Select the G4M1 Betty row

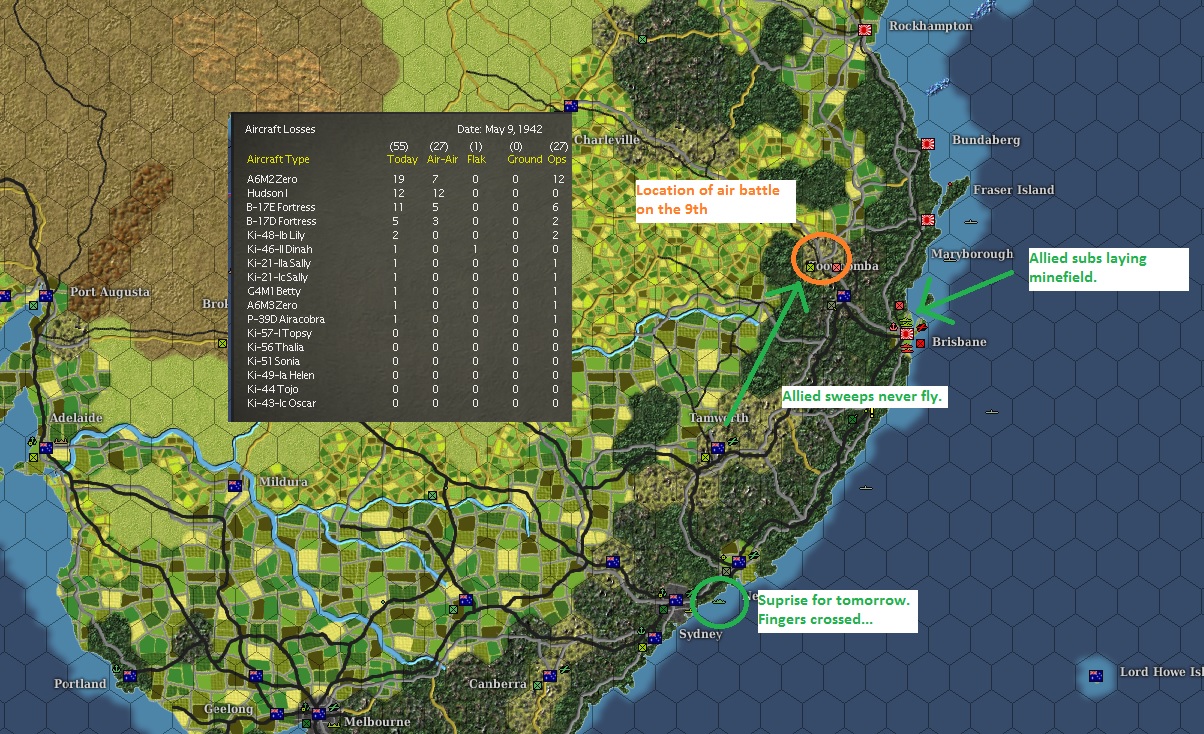[404, 291]
